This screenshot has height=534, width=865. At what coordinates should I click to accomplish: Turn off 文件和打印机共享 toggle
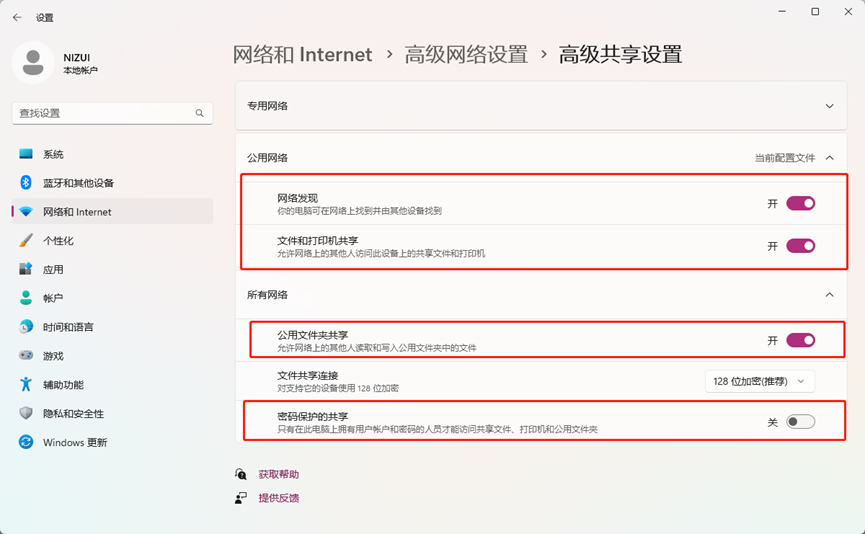(x=800, y=246)
